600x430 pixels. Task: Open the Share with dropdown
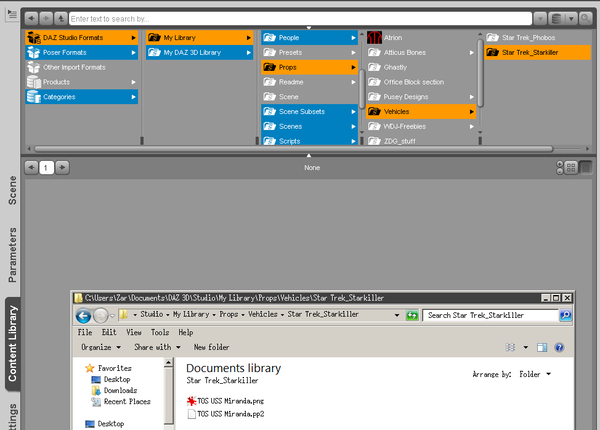coord(157,347)
